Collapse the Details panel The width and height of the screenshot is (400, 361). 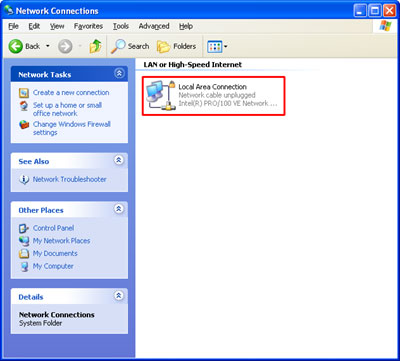119,296
